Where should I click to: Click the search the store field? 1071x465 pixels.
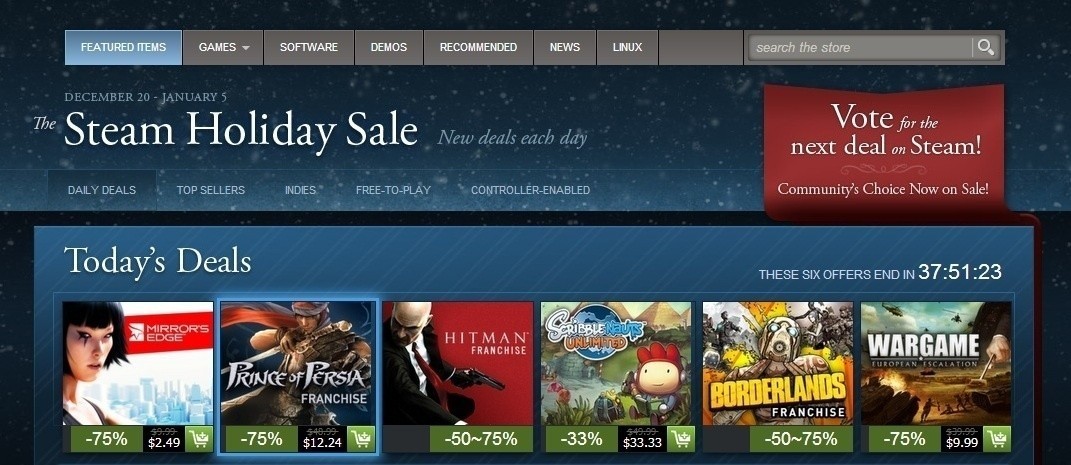tap(861, 47)
